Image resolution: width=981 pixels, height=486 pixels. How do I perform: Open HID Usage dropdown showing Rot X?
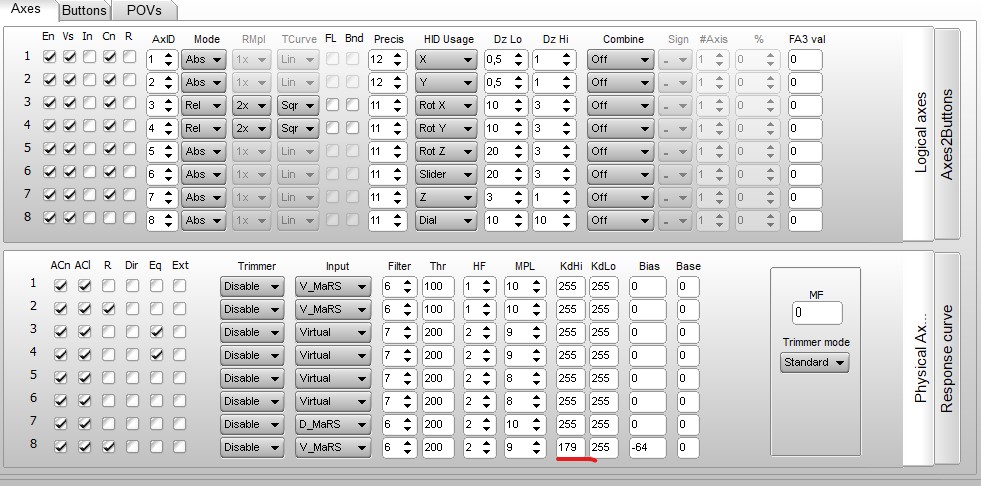[445, 105]
